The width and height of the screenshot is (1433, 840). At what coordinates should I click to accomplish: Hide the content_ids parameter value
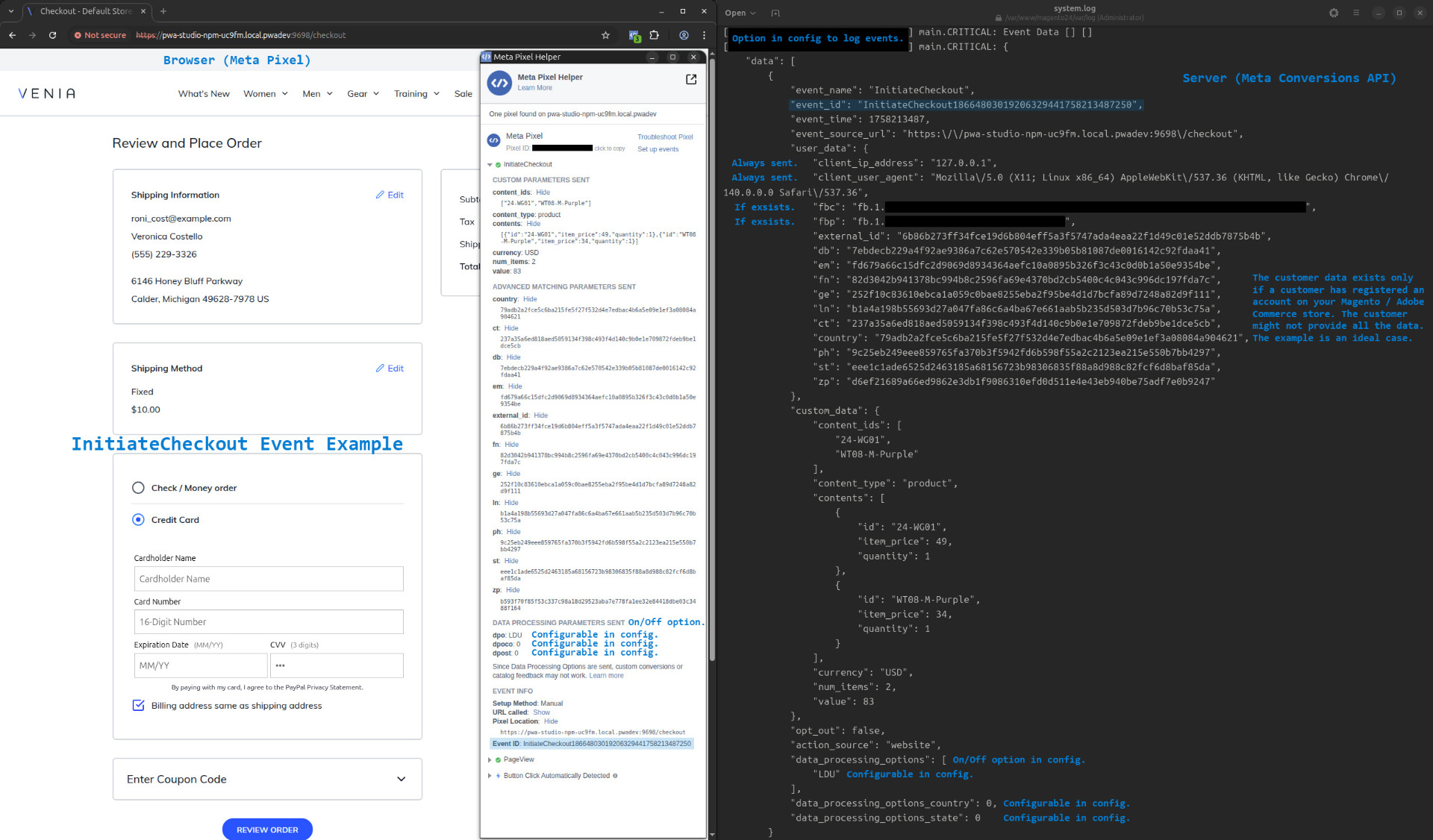point(543,192)
